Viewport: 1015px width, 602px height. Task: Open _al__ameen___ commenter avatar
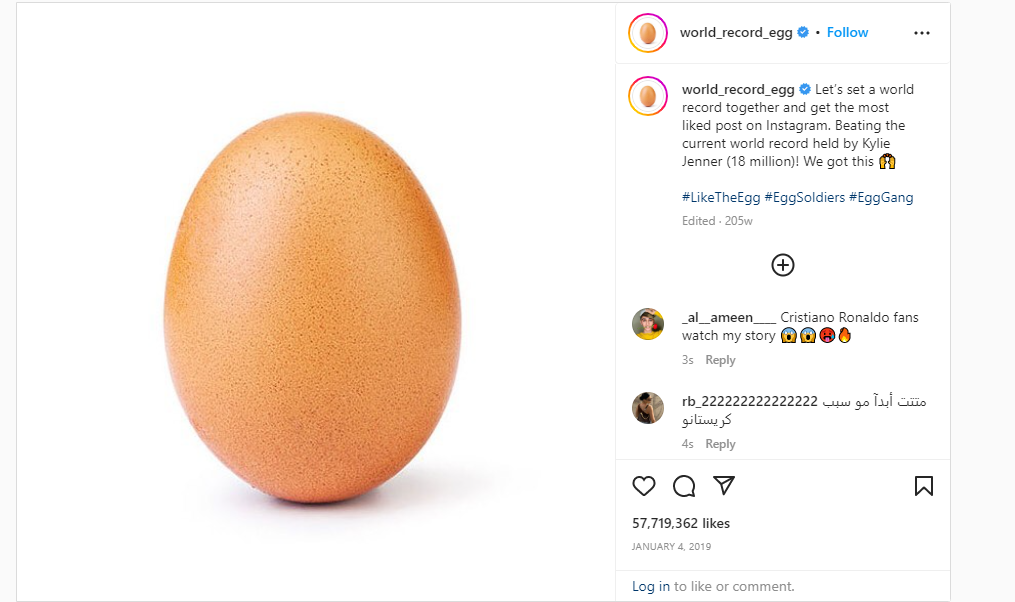[648, 324]
